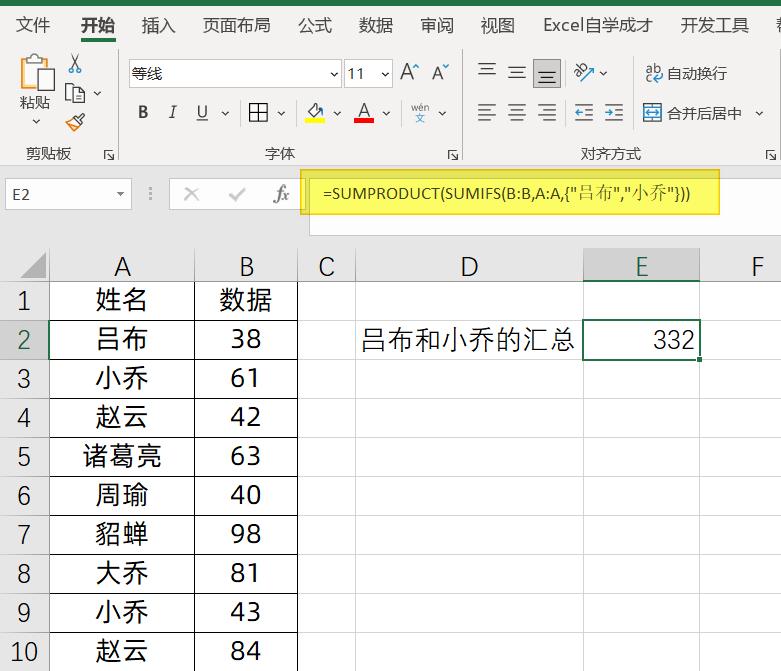Viewport: 781px width, 671px height.
Task: Toggle Bold formatting
Action: click(143, 113)
